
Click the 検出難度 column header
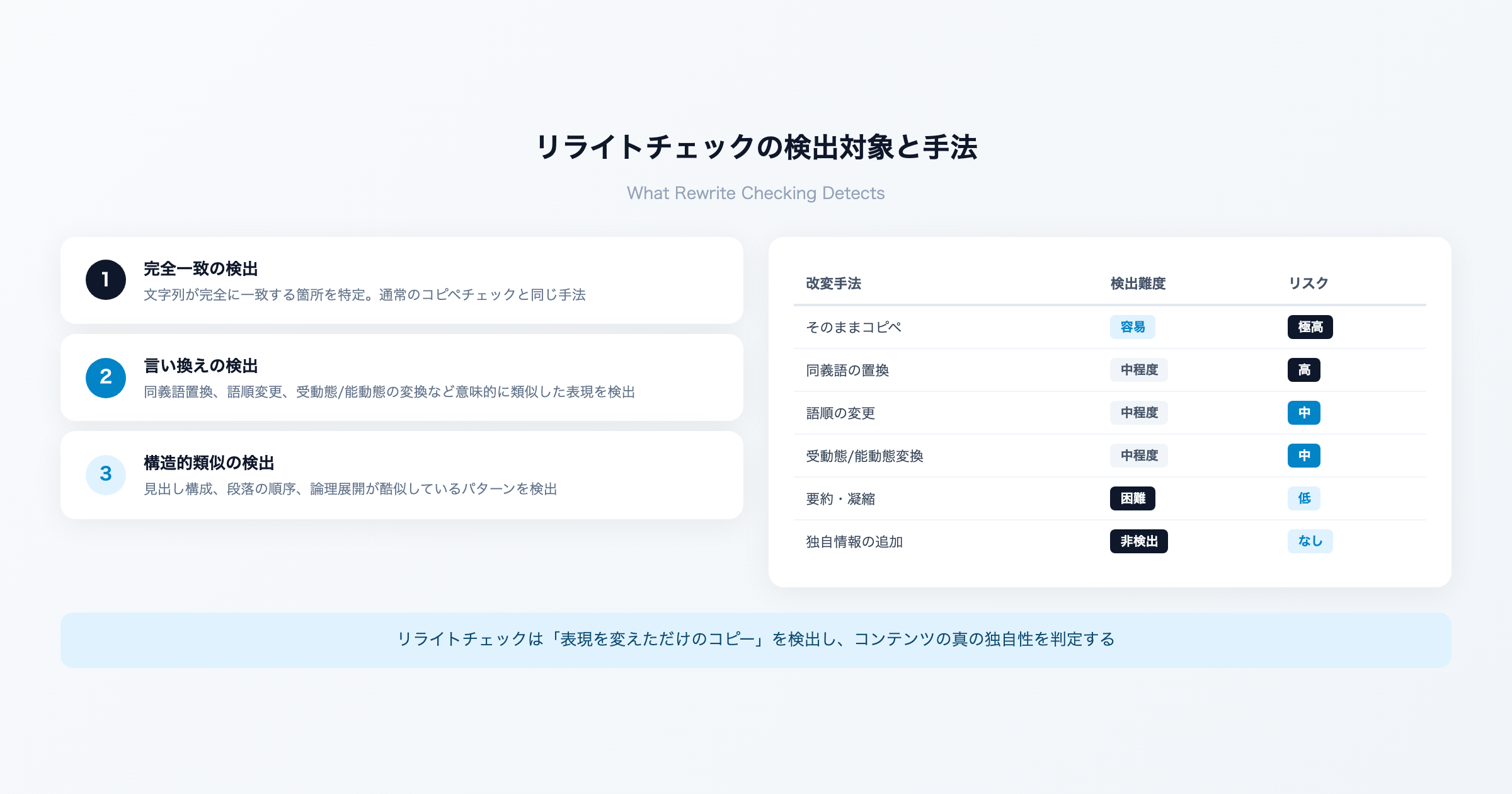[1138, 284]
